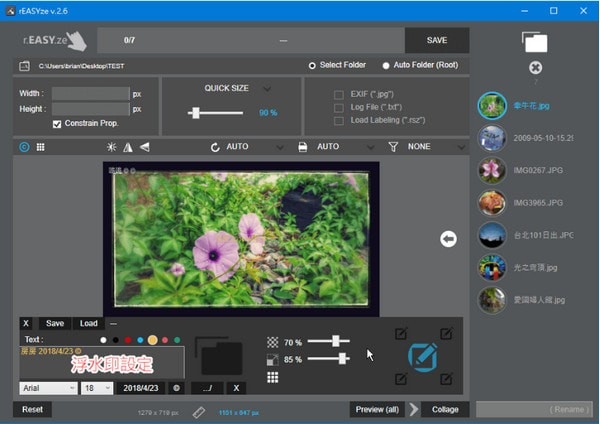Click the left arrow circle beside preview
Viewport: 600px width, 424px height.
449,238
